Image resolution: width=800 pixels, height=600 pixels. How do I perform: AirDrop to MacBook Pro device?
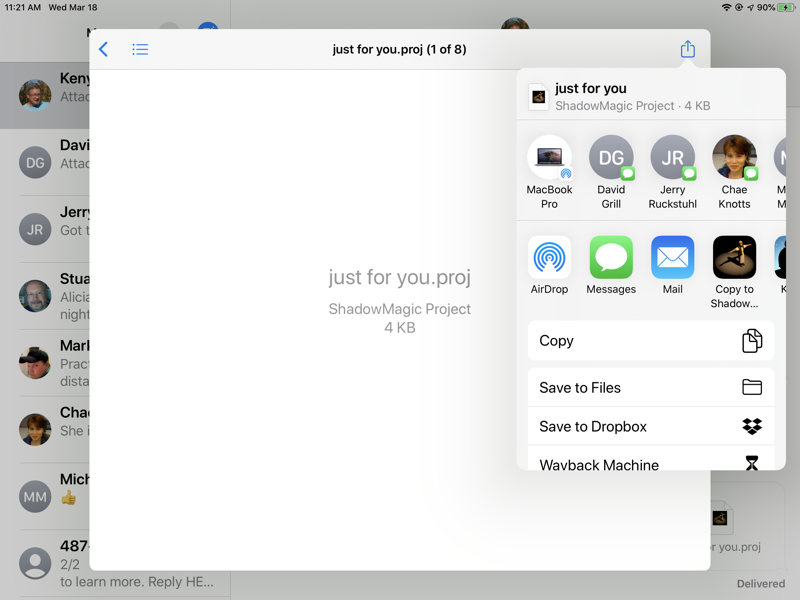click(549, 158)
